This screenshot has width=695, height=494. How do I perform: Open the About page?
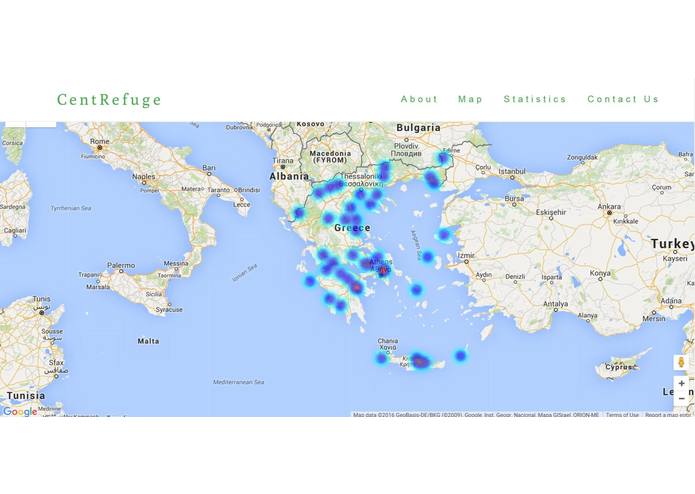pyautogui.click(x=419, y=99)
